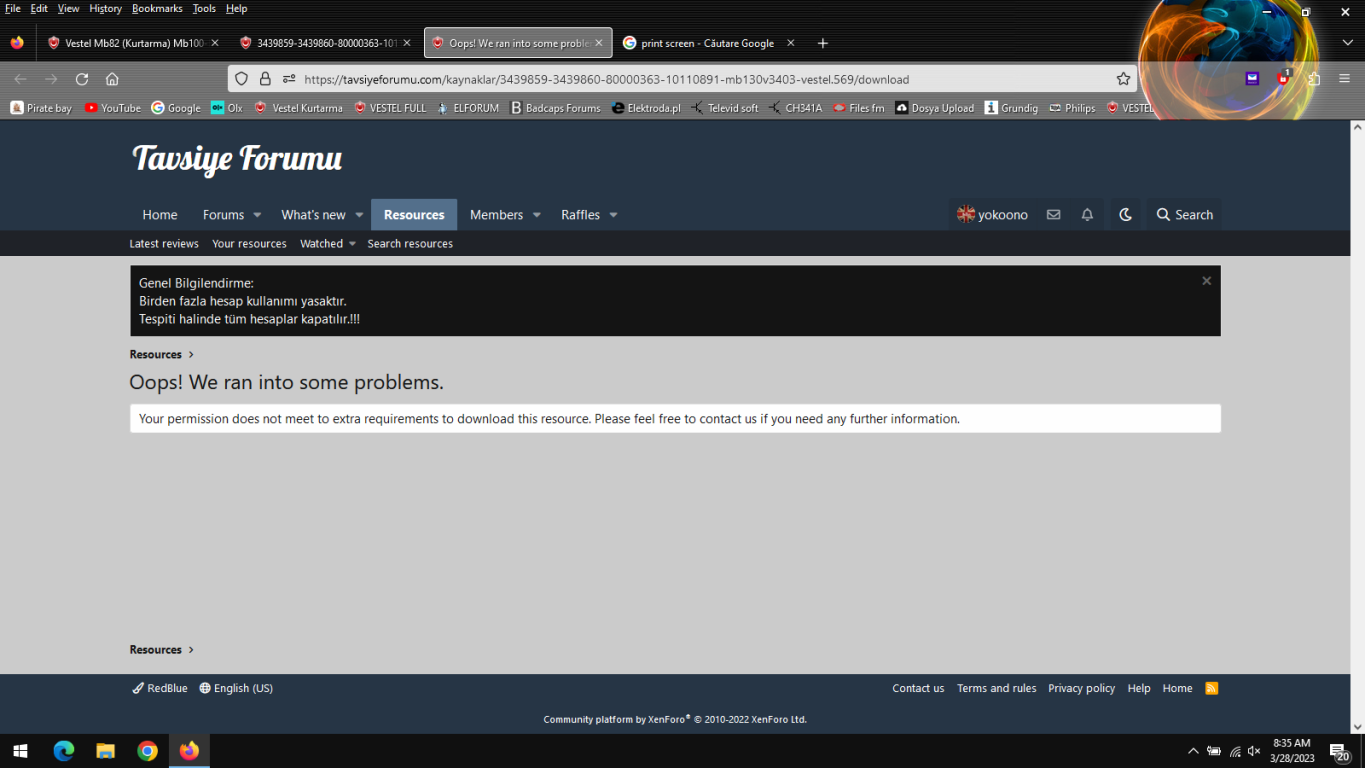Open the RedBlue style chooser
The width and height of the screenshot is (1365, 768).
point(160,688)
